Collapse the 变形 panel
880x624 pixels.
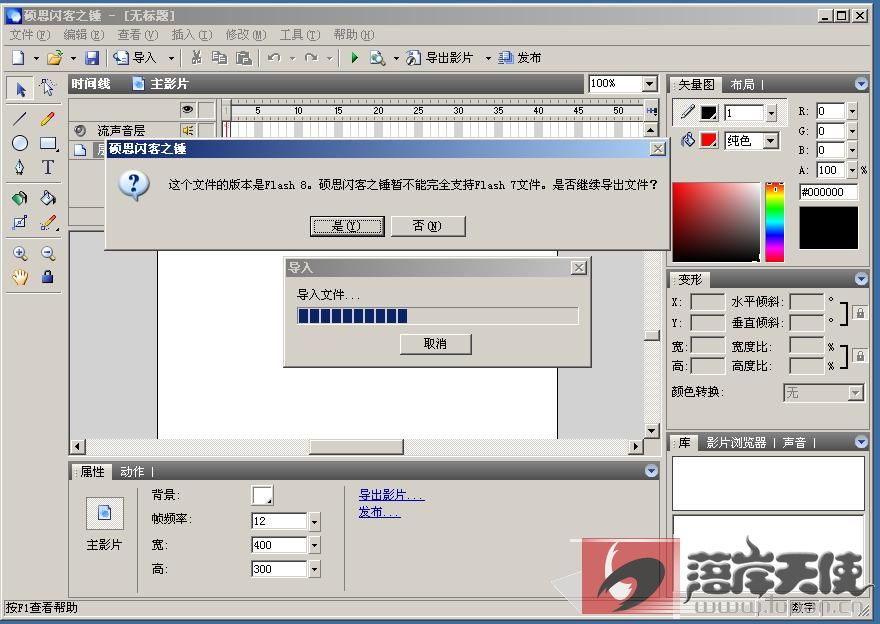861,279
